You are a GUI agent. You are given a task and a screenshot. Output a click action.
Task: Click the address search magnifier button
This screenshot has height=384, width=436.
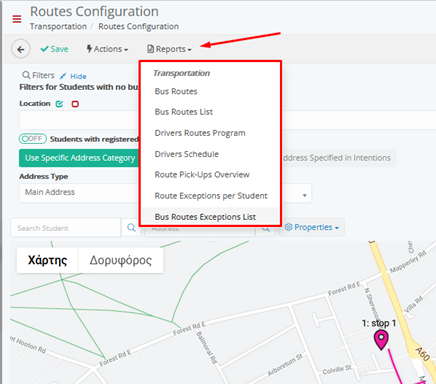265,229
